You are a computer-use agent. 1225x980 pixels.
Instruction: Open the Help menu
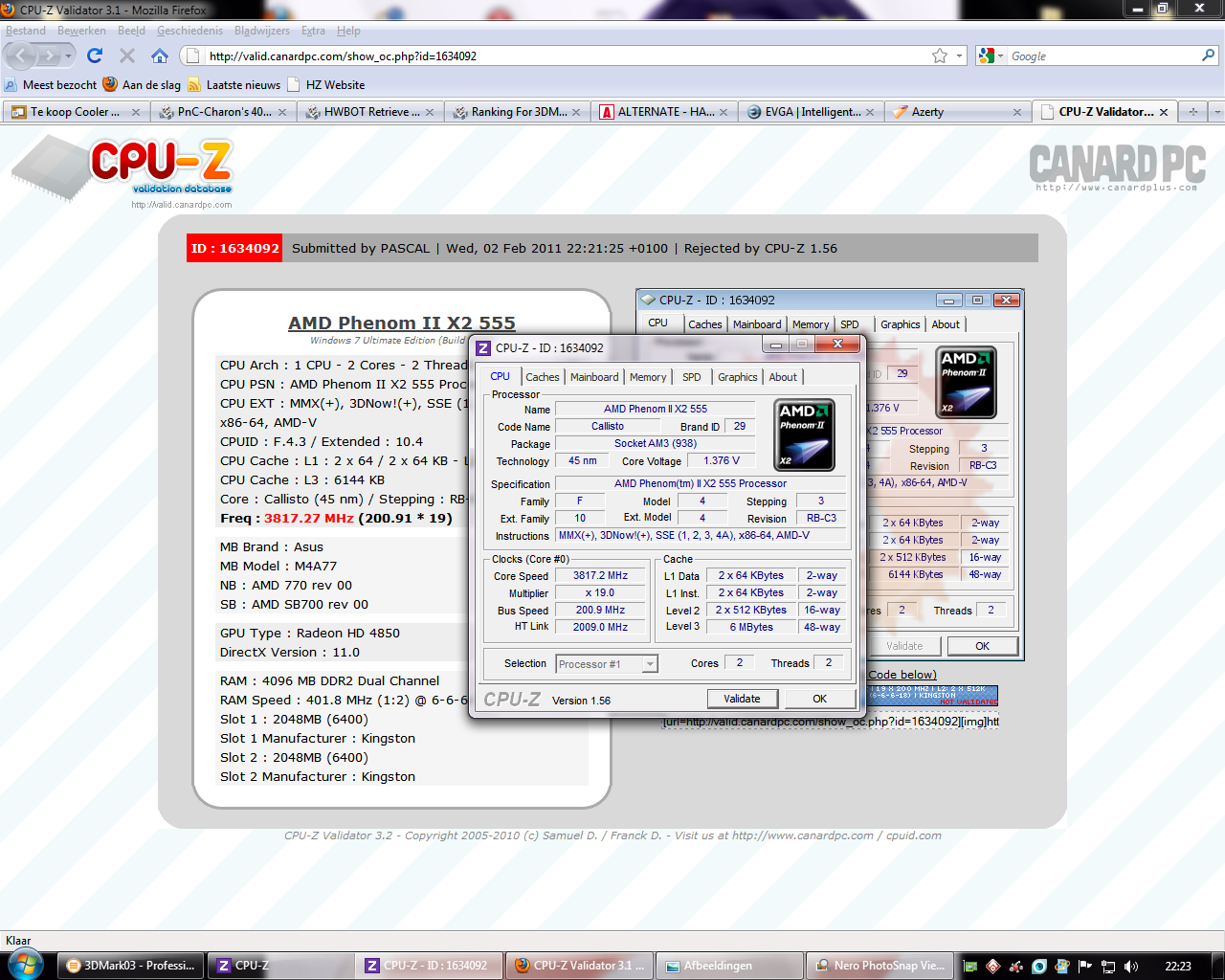coord(348,31)
